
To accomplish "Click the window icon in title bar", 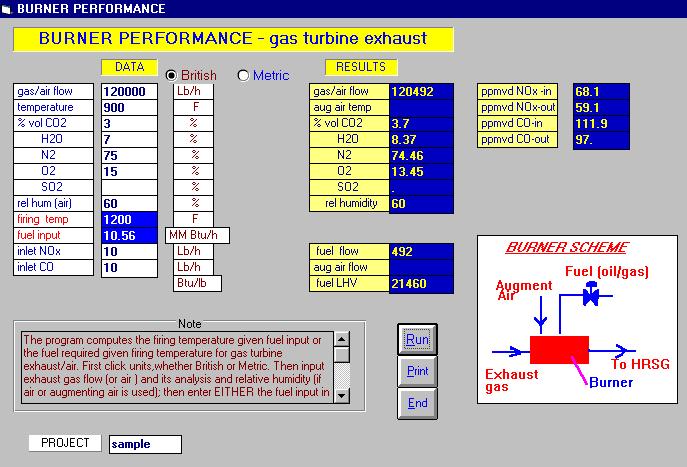I will pyautogui.click(x=7, y=9).
